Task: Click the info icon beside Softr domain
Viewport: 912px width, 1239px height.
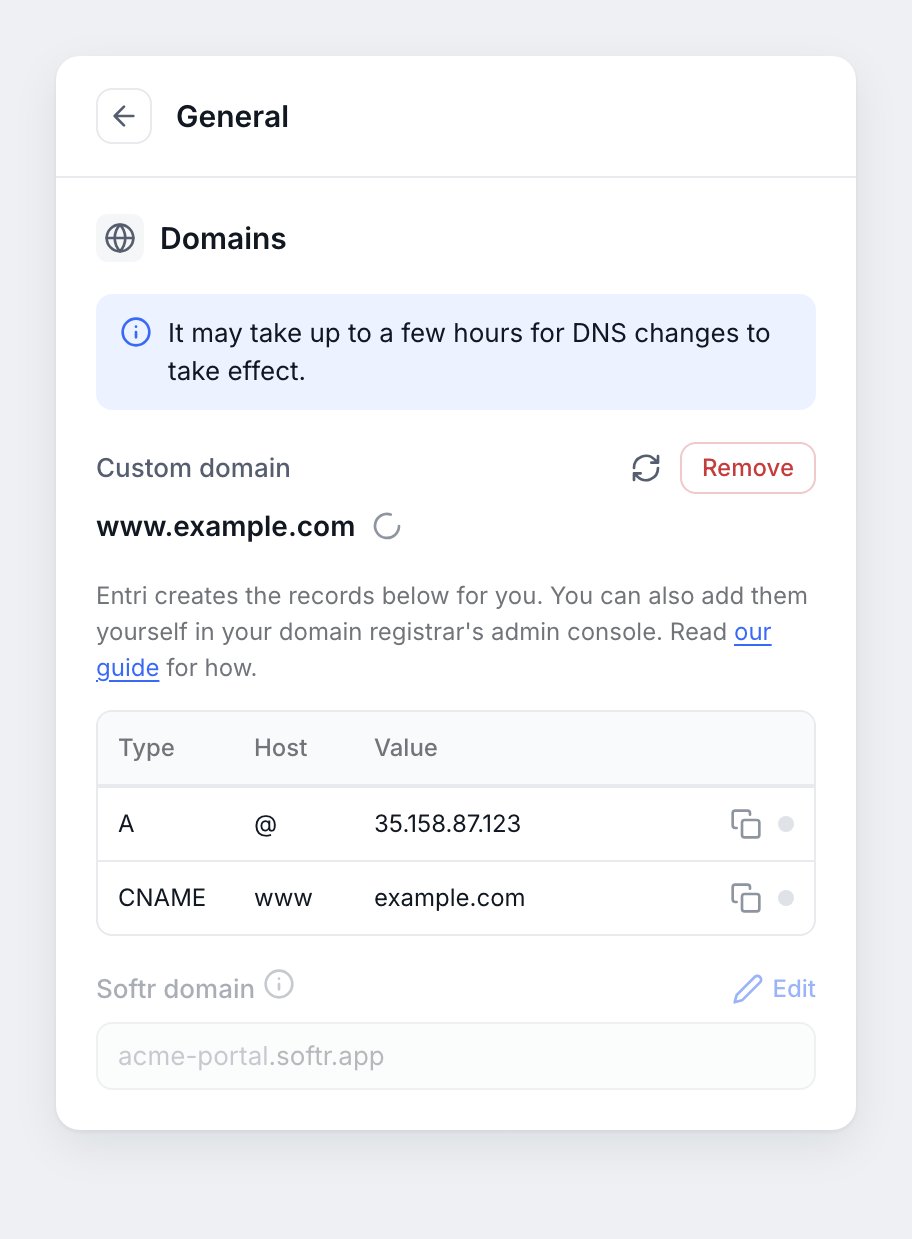Action: tap(279, 986)
